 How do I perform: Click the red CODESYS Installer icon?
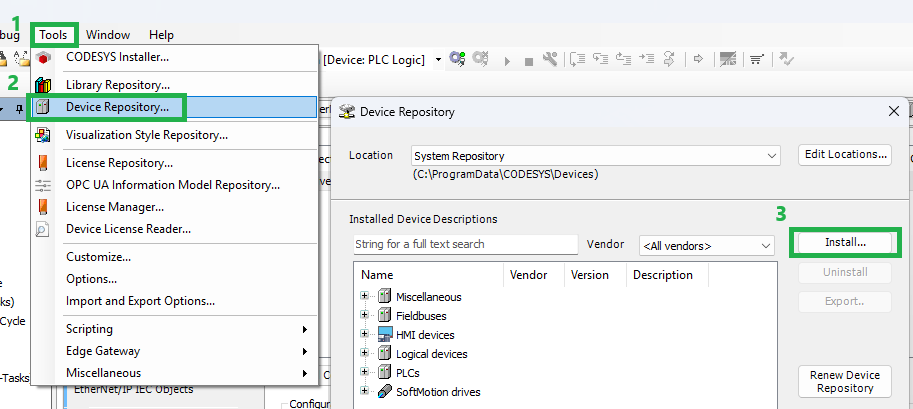point(43,58)
